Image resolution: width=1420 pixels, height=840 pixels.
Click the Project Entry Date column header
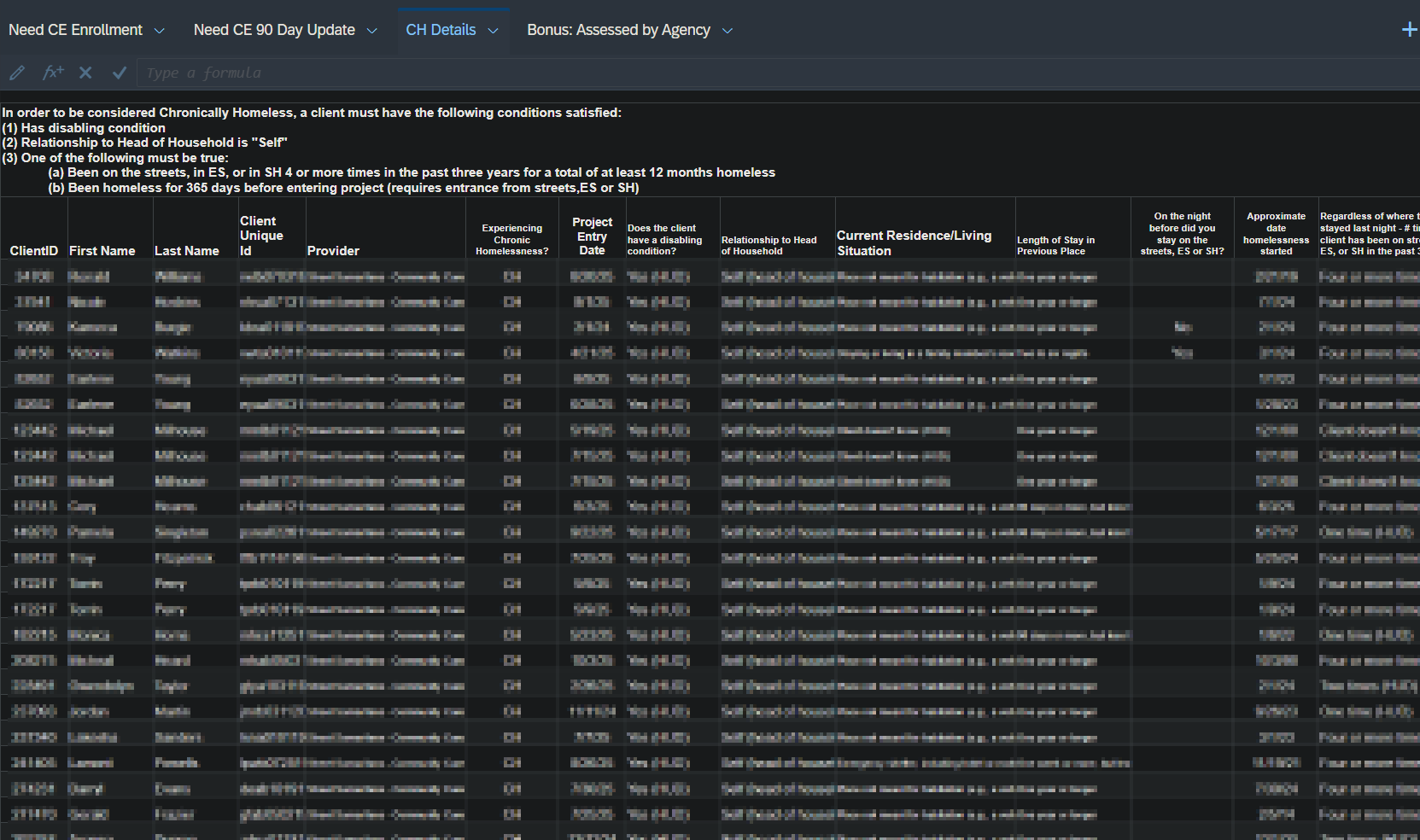[x=592, y=236]
